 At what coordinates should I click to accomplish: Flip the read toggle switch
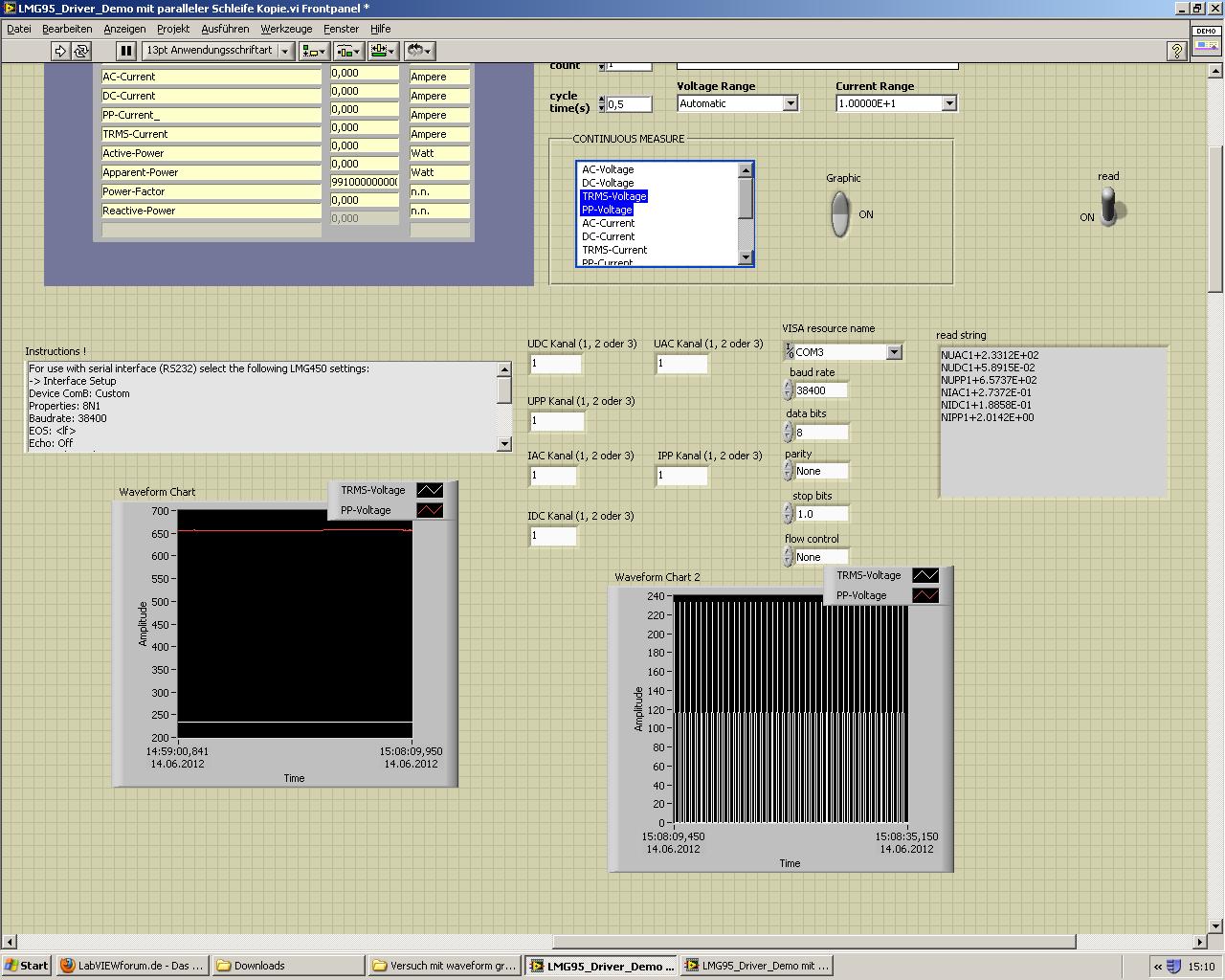pyautogui.click(x=1108, y=207)
